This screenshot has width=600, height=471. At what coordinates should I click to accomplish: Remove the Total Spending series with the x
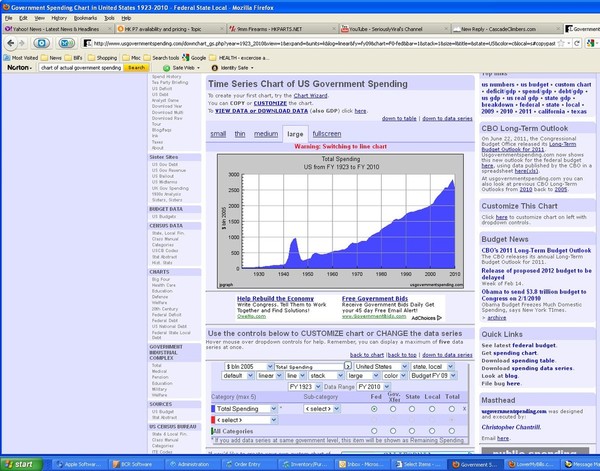click(x=464, y=409)
